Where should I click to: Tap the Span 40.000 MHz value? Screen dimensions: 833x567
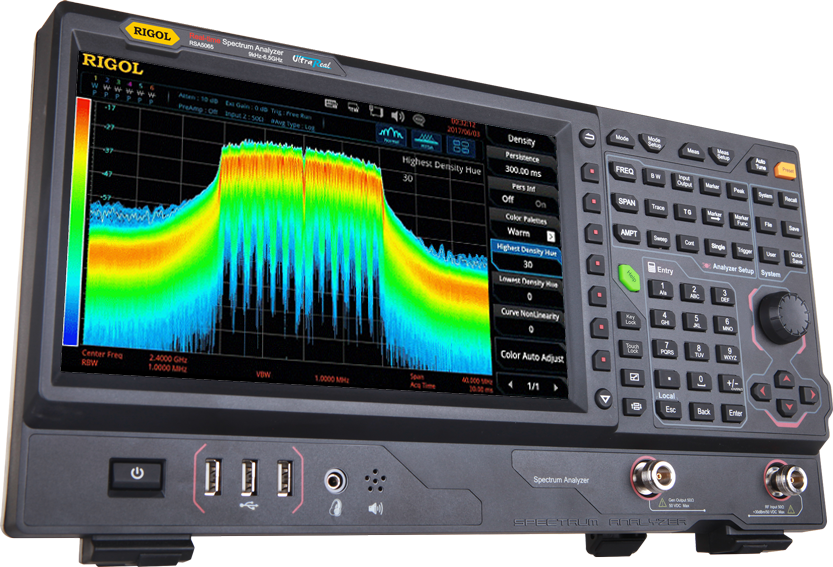coord(478,381)
